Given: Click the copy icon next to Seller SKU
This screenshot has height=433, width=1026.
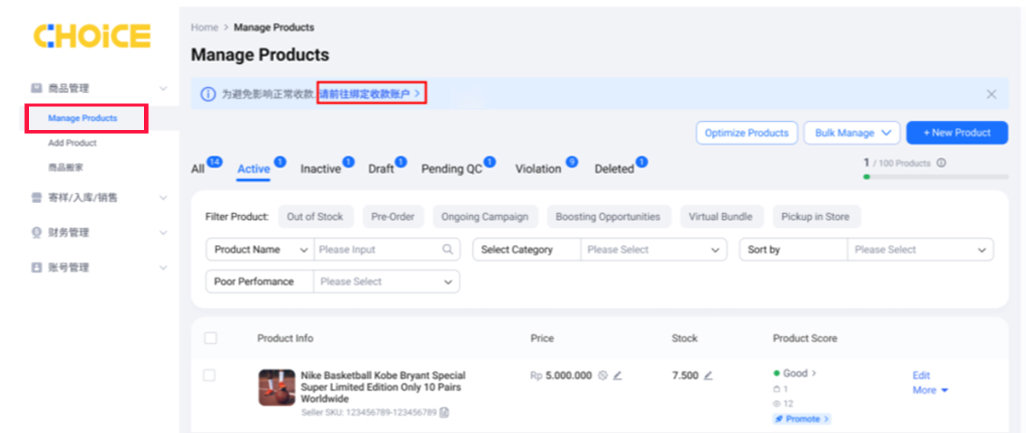Looking at the screenshot, I should point(445,412).
